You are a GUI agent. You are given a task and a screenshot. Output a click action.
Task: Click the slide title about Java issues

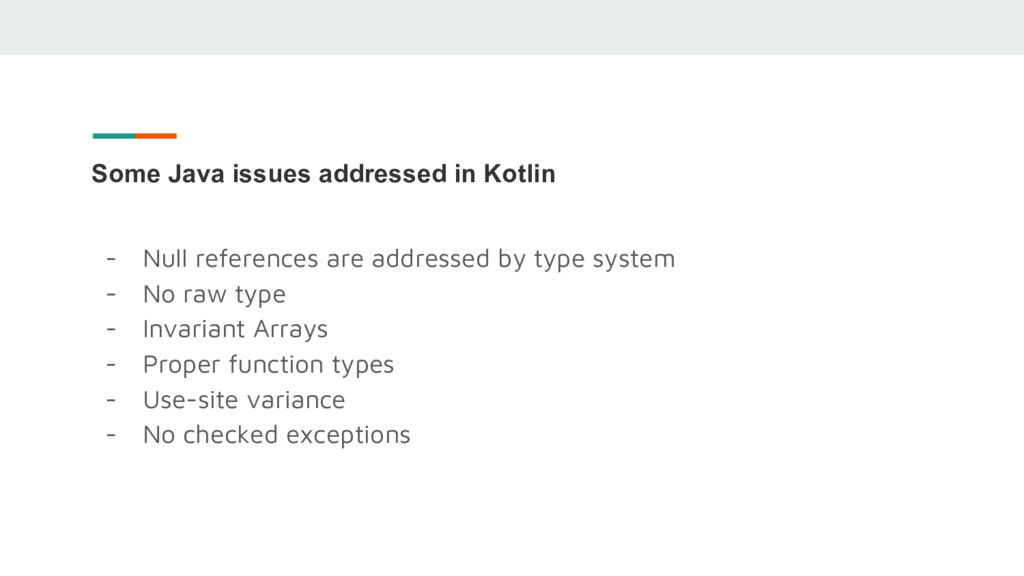(323, 174)
